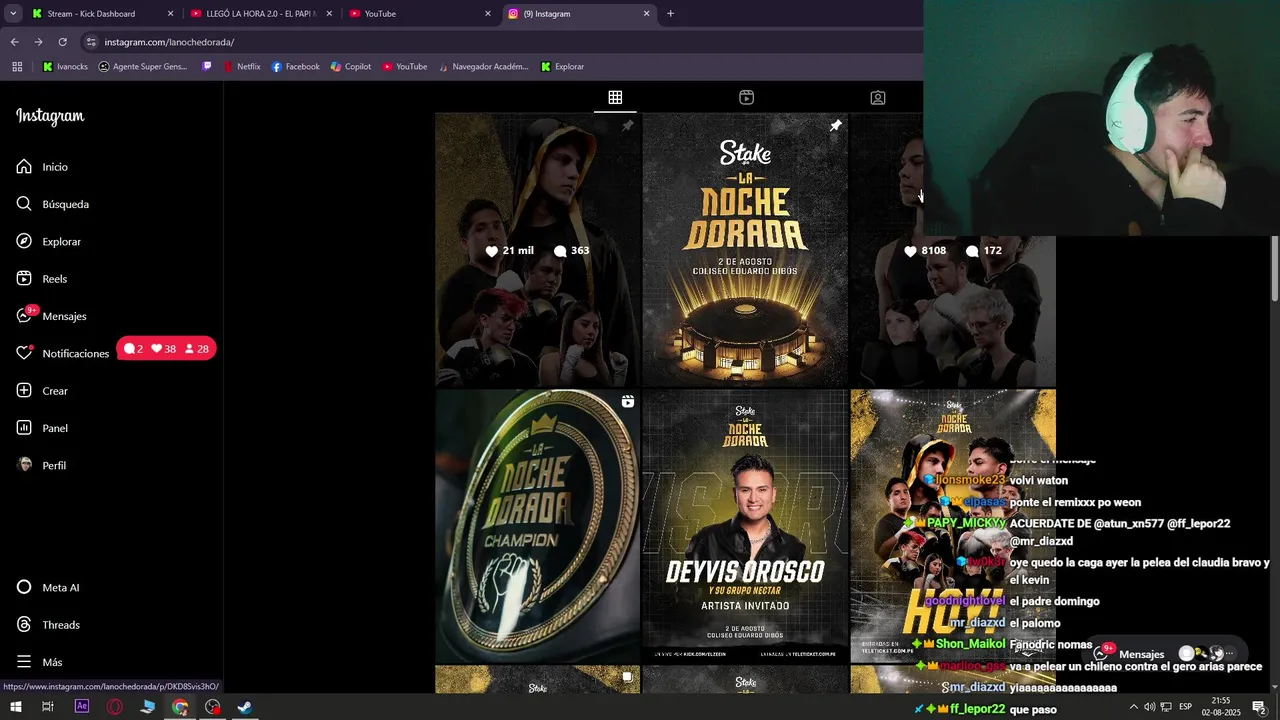The height and width of the screenshot is (720, 1280).
Task: Show hidden system tray icons
Action: (1133, 707)
